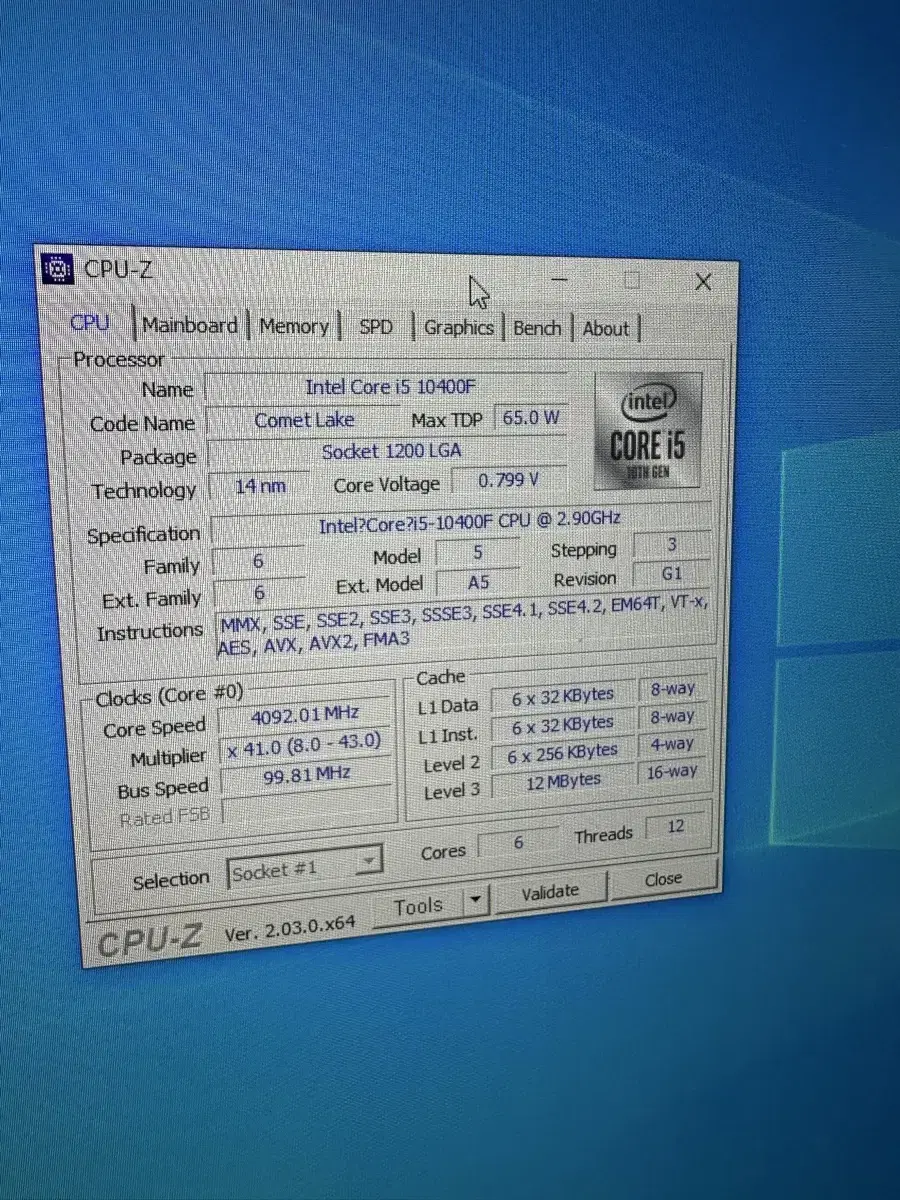
Task: Click the Ext. Model value A5
Action: click(x=479, y=581)
